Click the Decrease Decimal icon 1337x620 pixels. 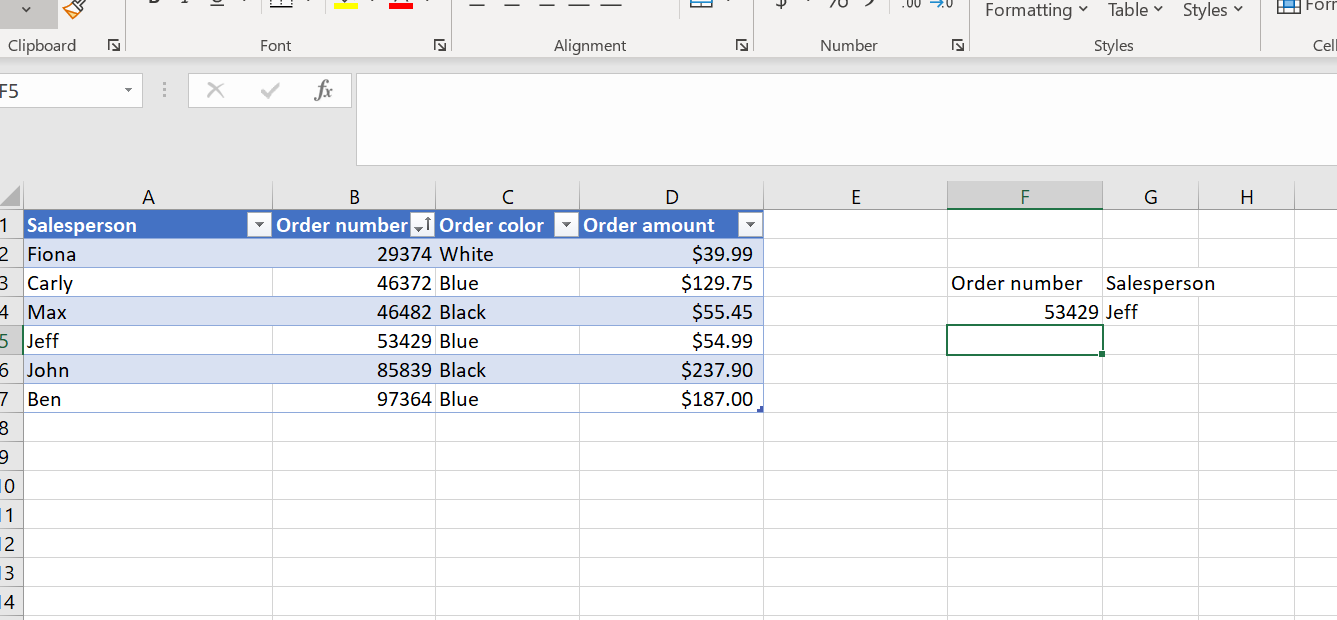(x=941, y=5)
